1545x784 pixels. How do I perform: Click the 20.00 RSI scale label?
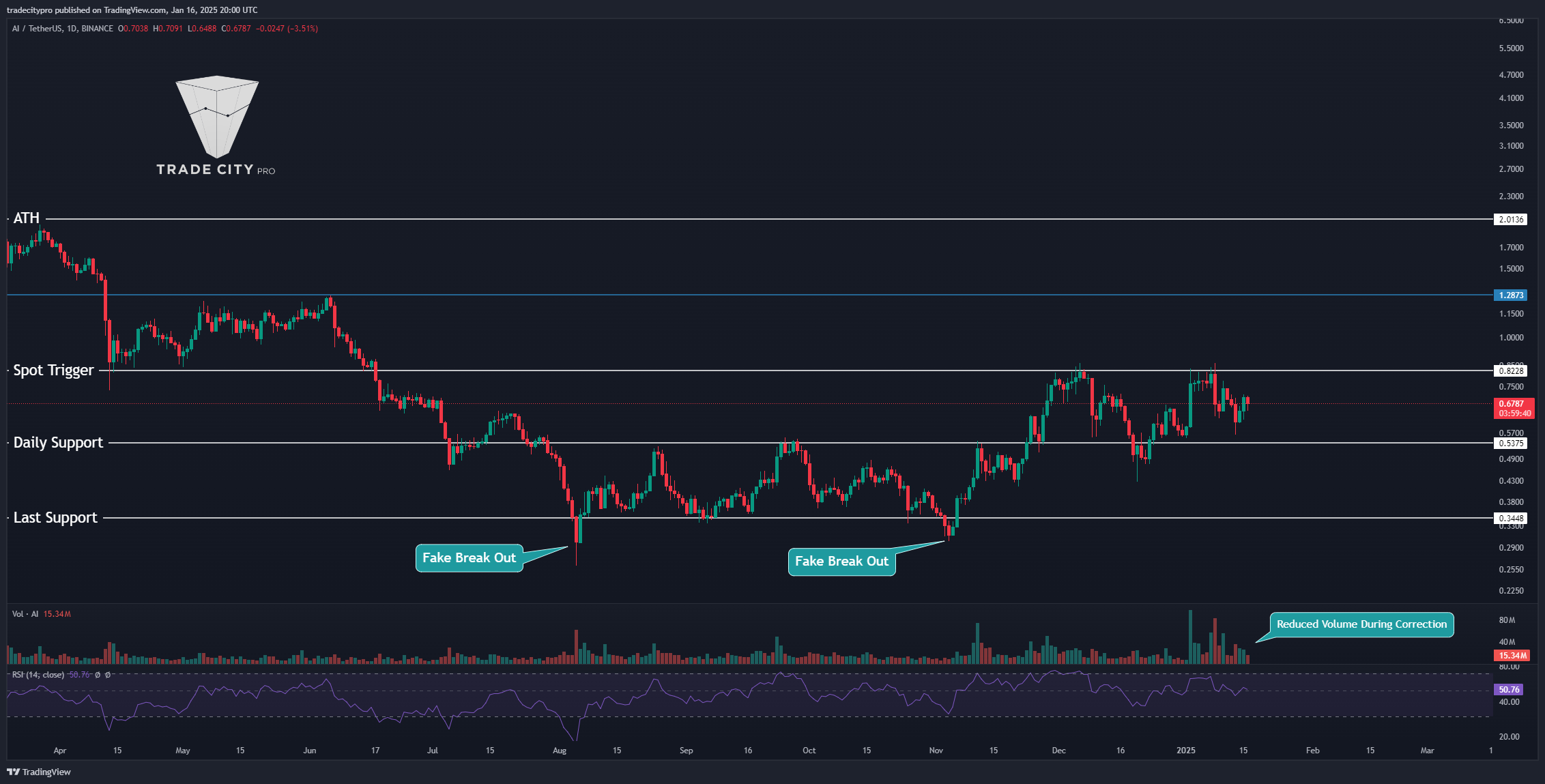(1510, 737)
